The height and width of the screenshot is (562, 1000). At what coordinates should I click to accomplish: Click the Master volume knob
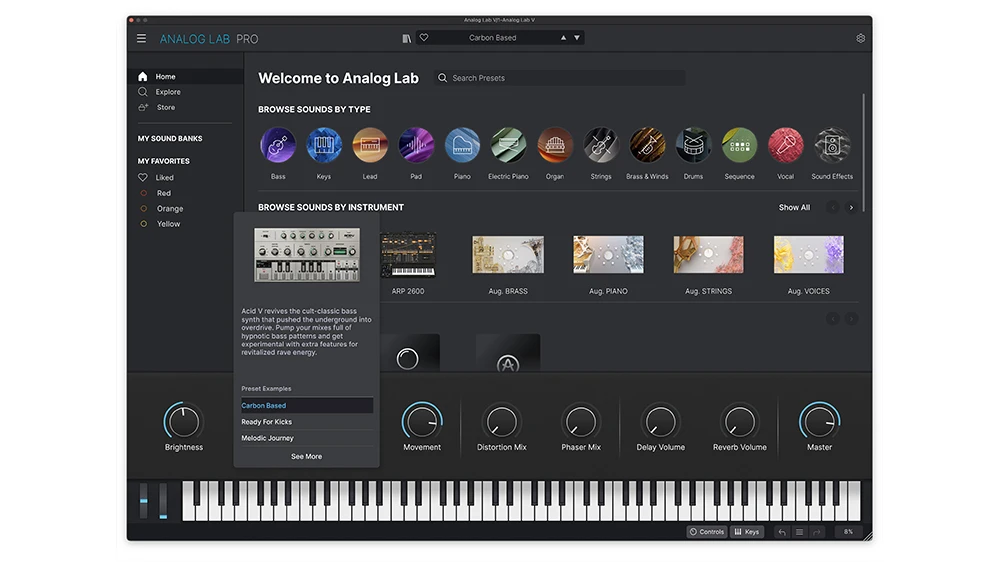pos(819,422)
